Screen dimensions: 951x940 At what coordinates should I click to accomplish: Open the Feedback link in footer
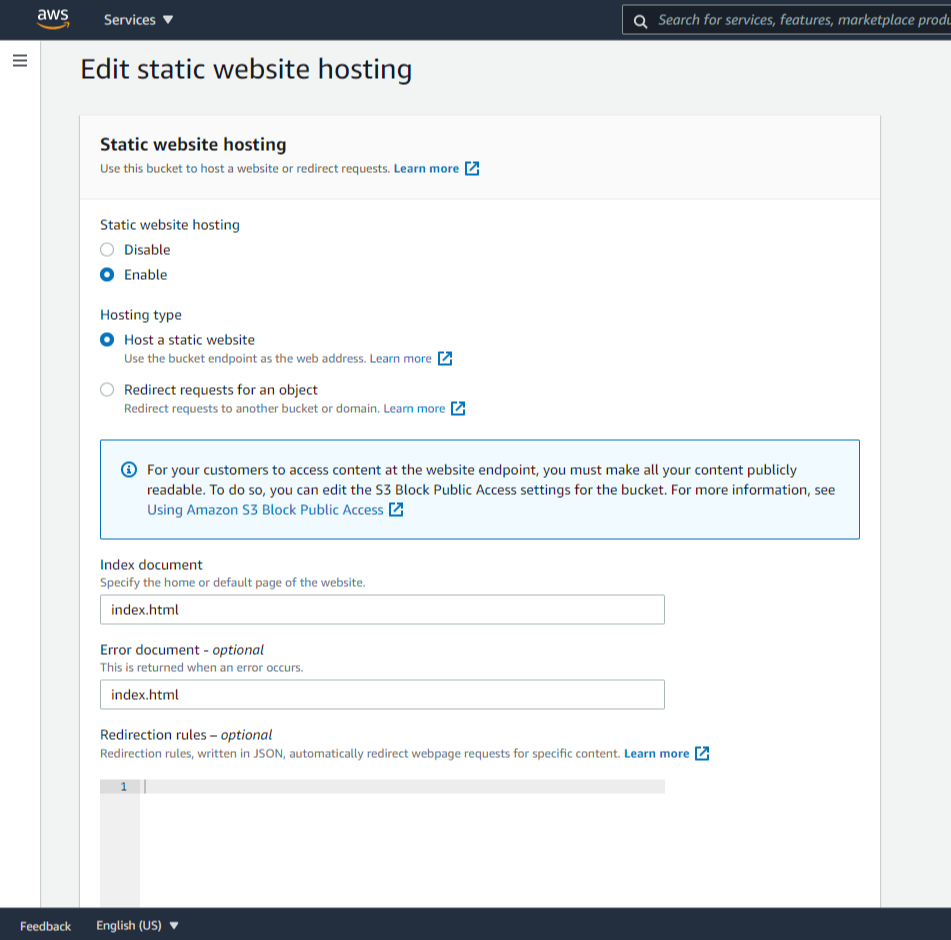45,926
